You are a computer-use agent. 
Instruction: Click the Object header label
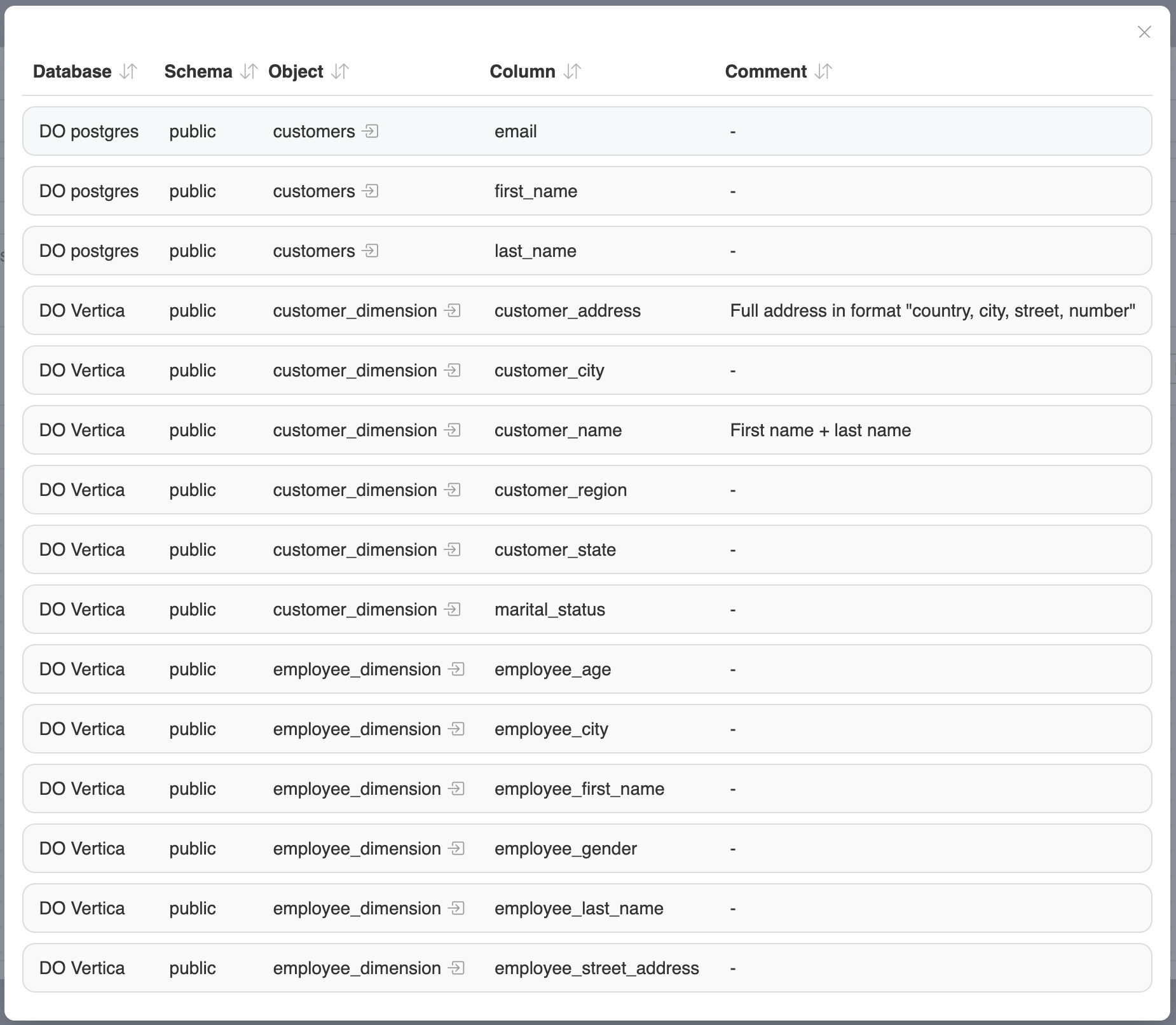(296, 72)
